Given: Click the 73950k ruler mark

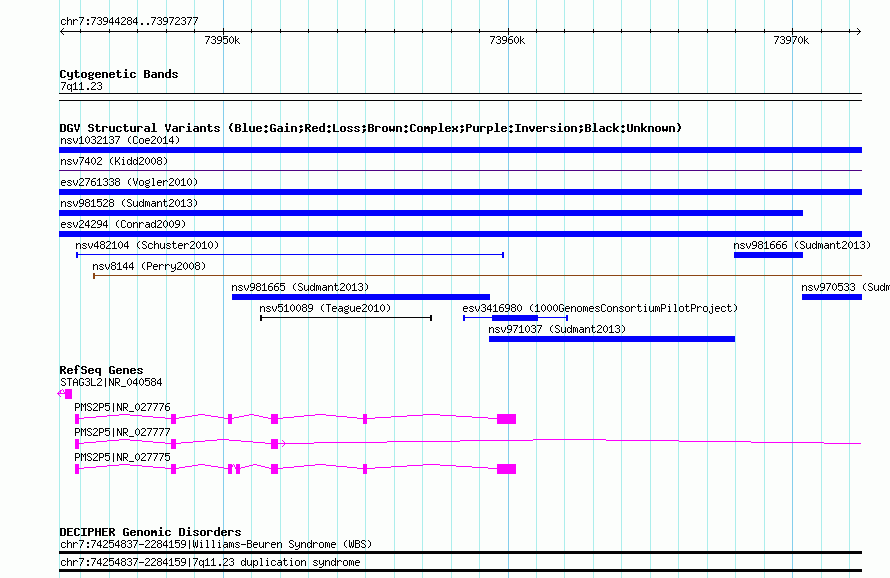Looking at the screenshot, I should tap(222, 40).
